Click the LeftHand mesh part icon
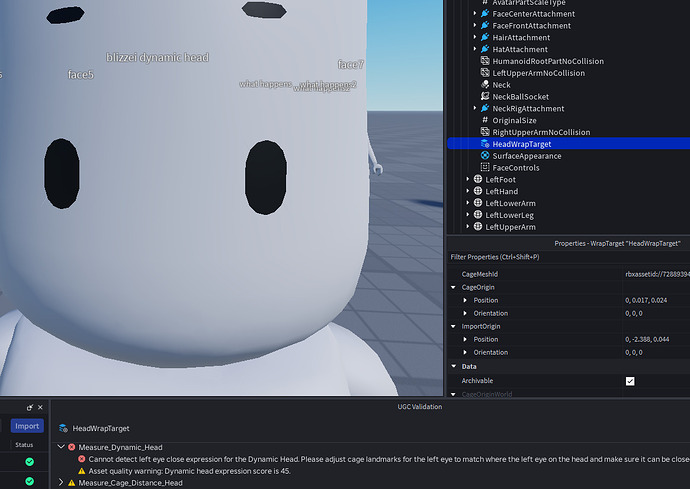 (478, 191)
